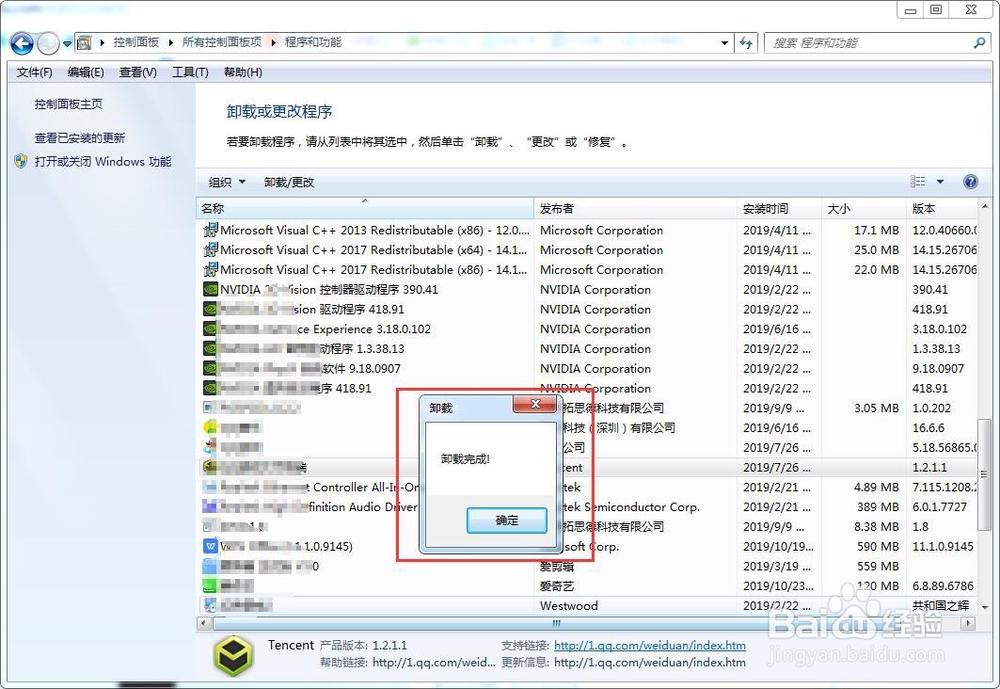The width and height of the screenshot is (1000, 689).
Task: Select the Microsoft Visual C++ 2013 program icon
Action: click(209, 230)
